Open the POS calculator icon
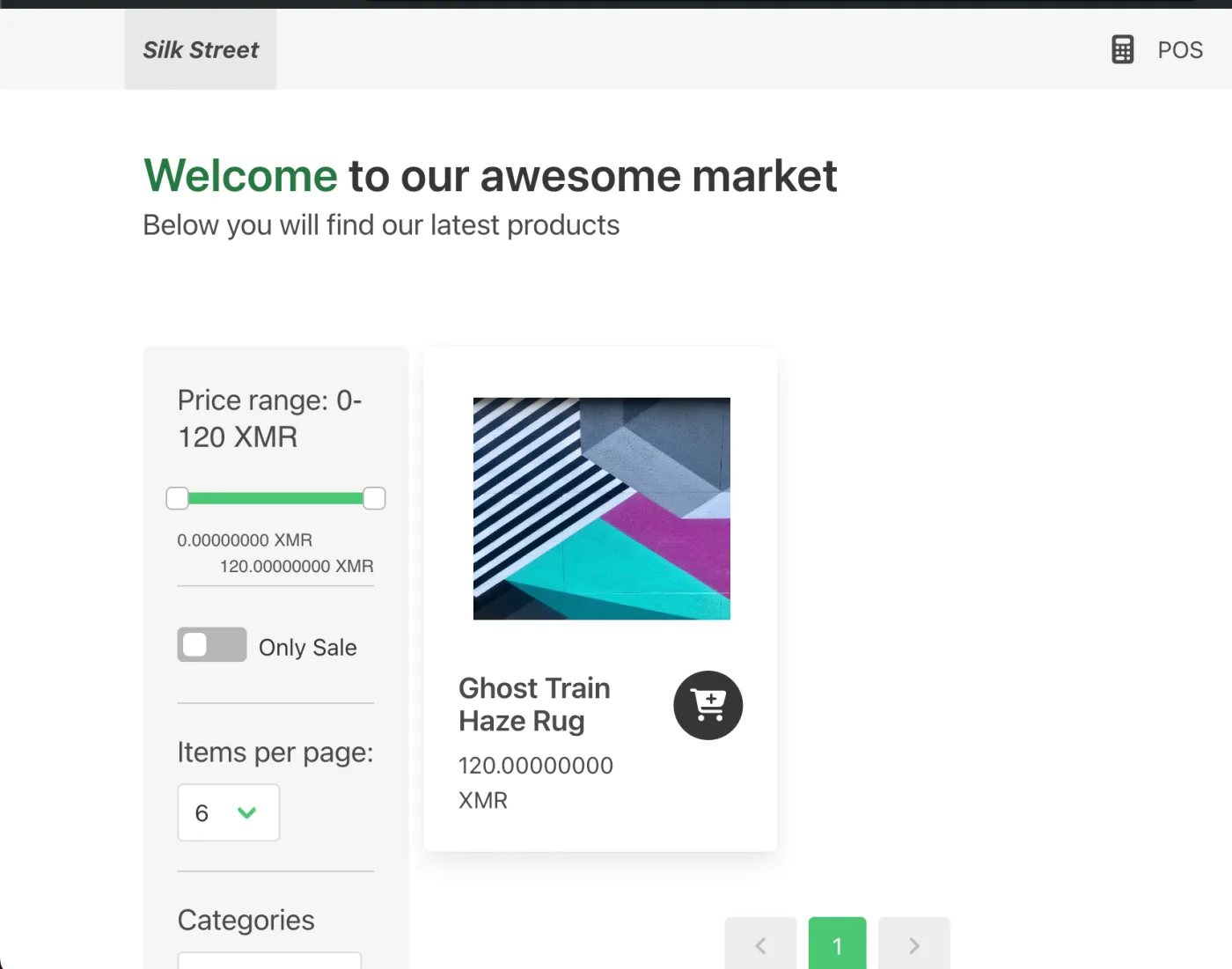The height and width of the screenshot is (969, 1232). tap(1122, 49)
